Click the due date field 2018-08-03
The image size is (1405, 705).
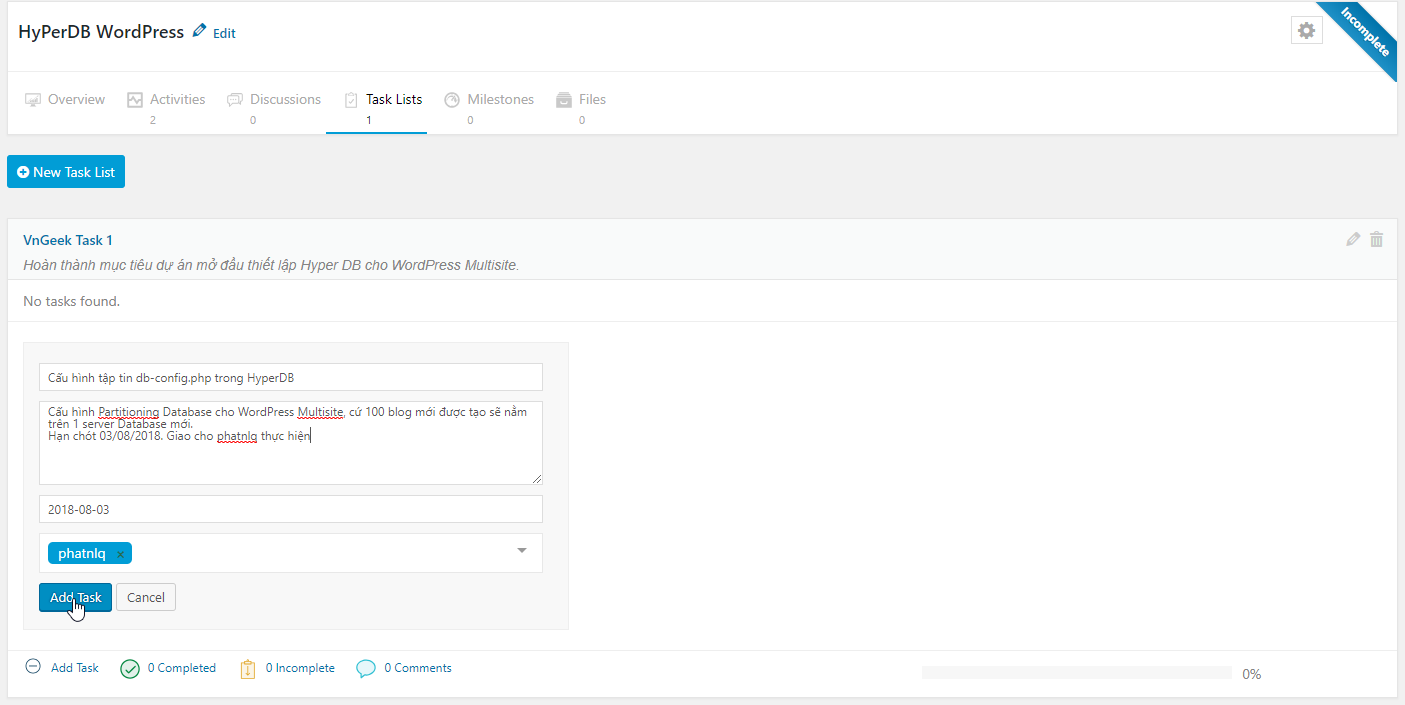291,509
